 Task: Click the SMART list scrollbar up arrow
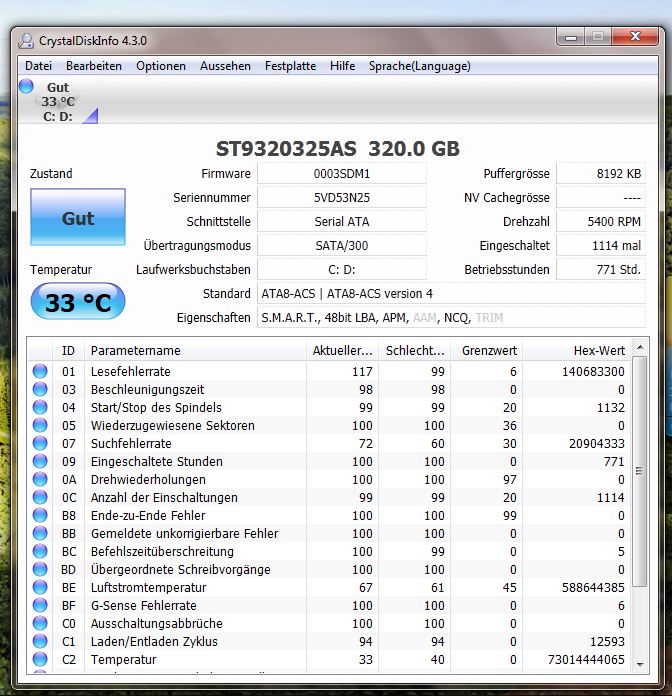coord(640,347)
